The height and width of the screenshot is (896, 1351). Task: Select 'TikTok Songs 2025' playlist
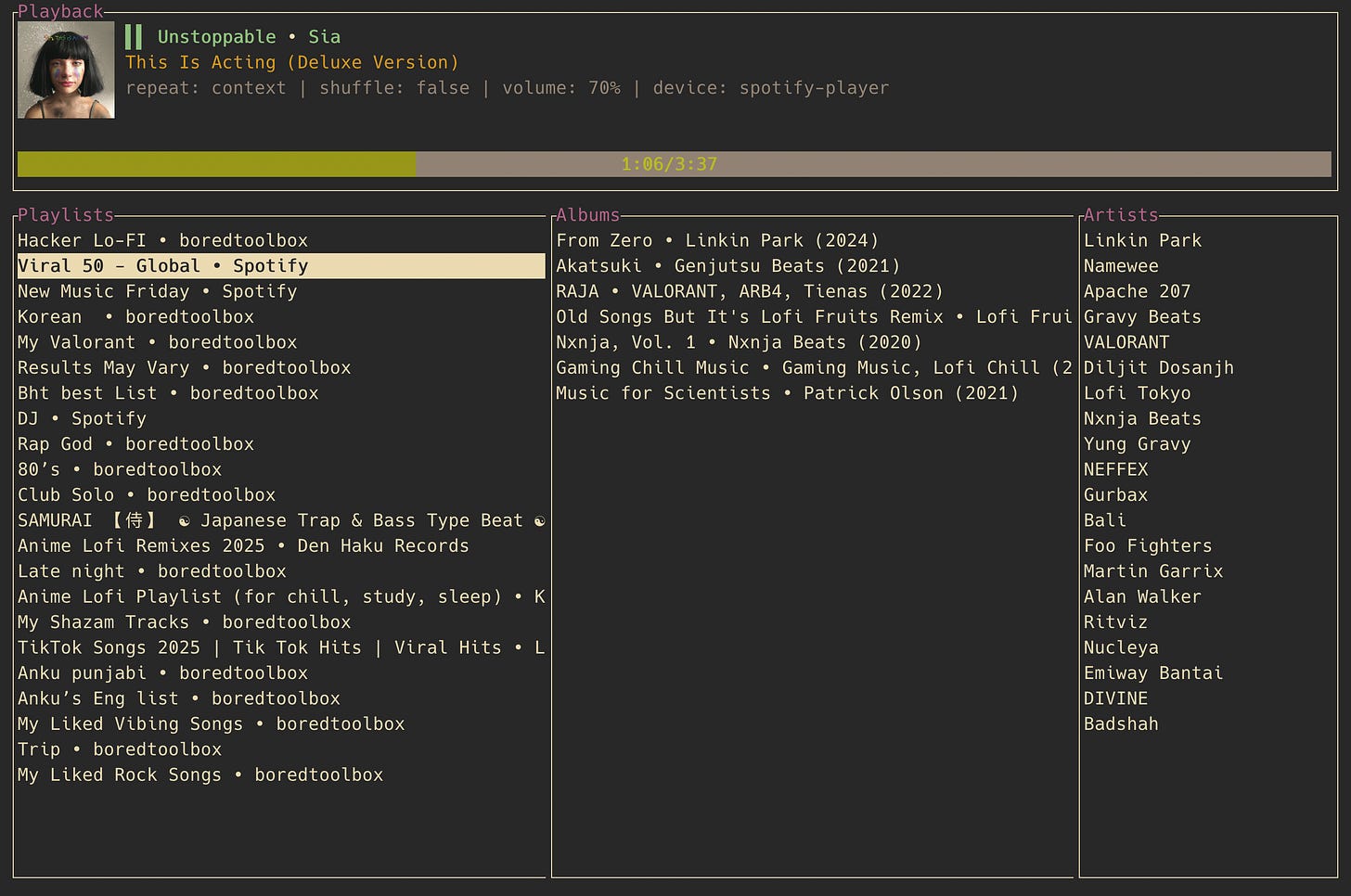281,647
